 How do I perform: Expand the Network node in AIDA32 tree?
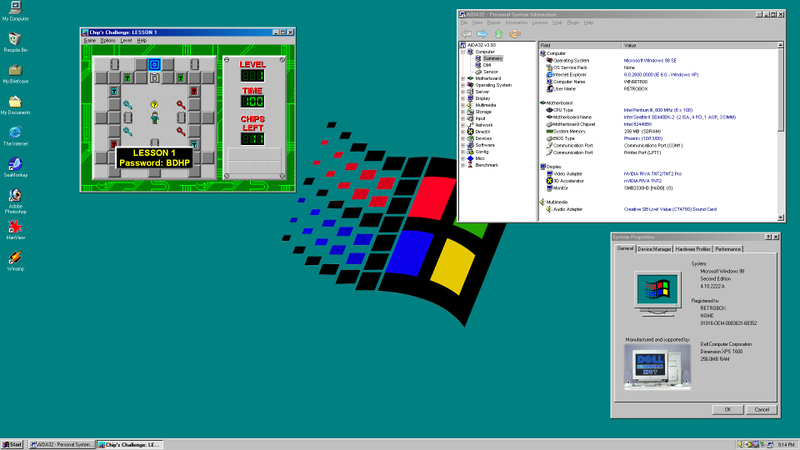pyautogui.click(x=463, y=125)
